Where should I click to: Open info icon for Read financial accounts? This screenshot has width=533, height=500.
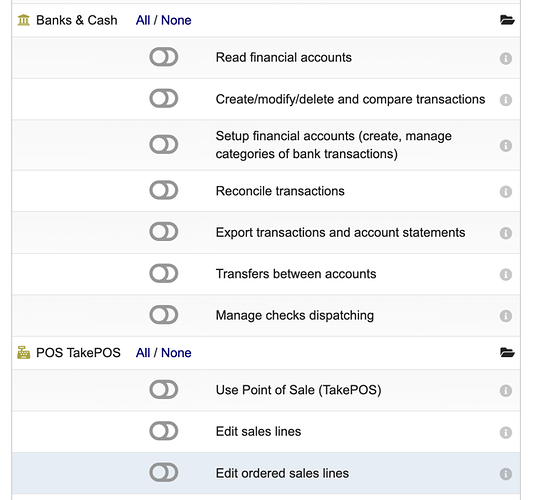coord(506,58)
